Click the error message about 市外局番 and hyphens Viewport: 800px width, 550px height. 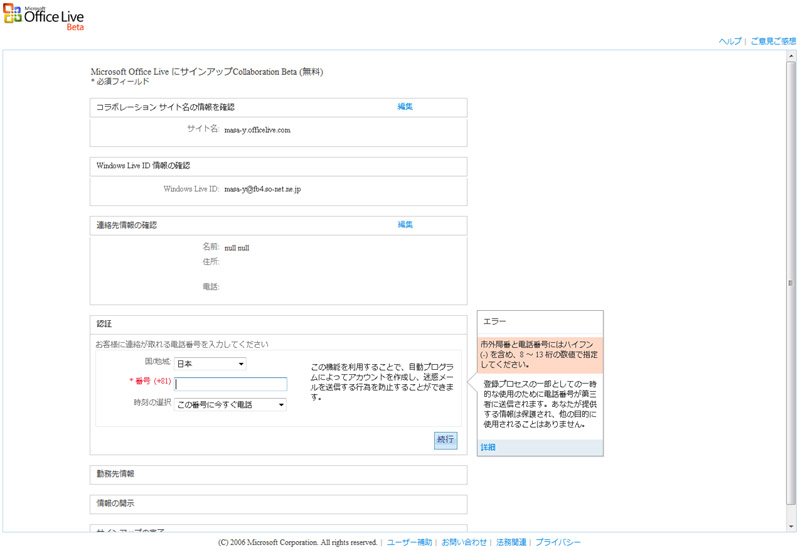tap(539, 355)
